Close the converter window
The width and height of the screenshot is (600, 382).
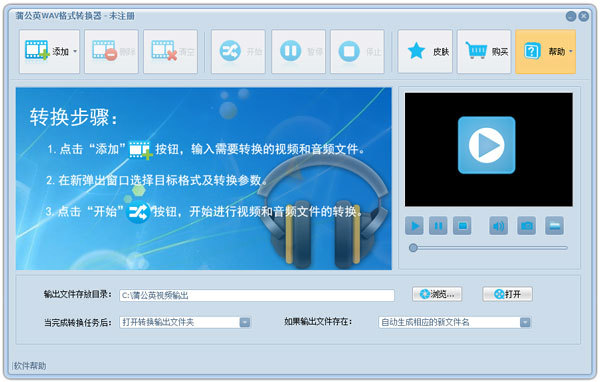(584, 16)
